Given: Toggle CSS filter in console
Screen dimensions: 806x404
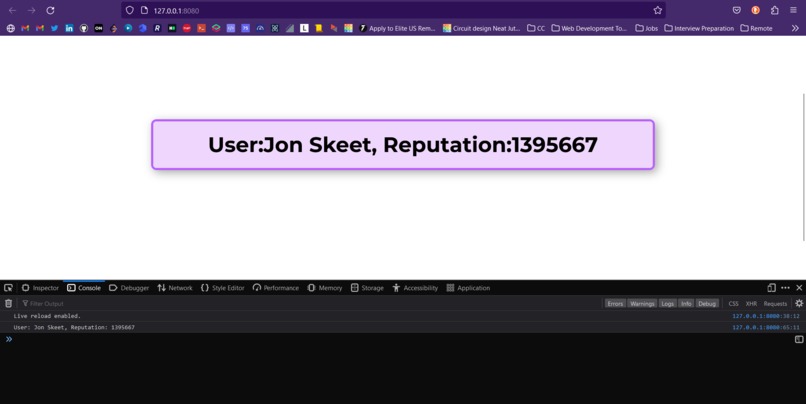Looking at the screenshot, I should [734, 303].
